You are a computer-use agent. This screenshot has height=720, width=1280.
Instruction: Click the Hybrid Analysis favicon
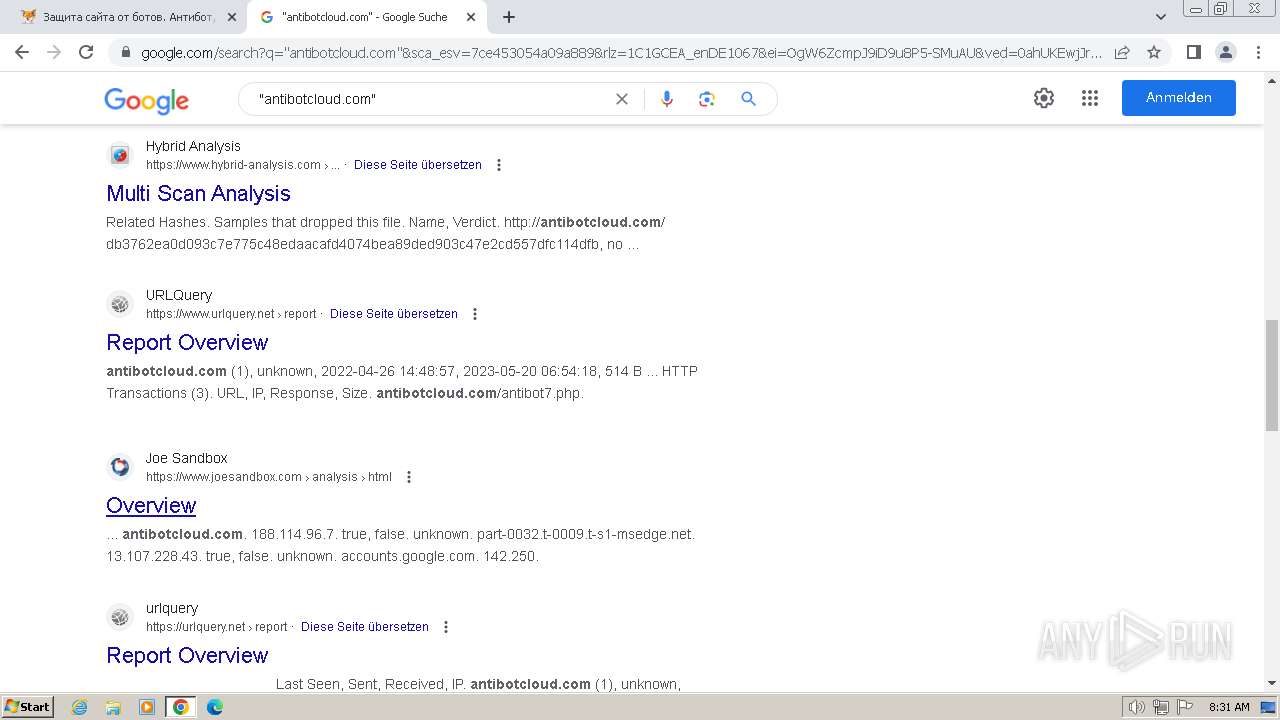click(120, 155)
